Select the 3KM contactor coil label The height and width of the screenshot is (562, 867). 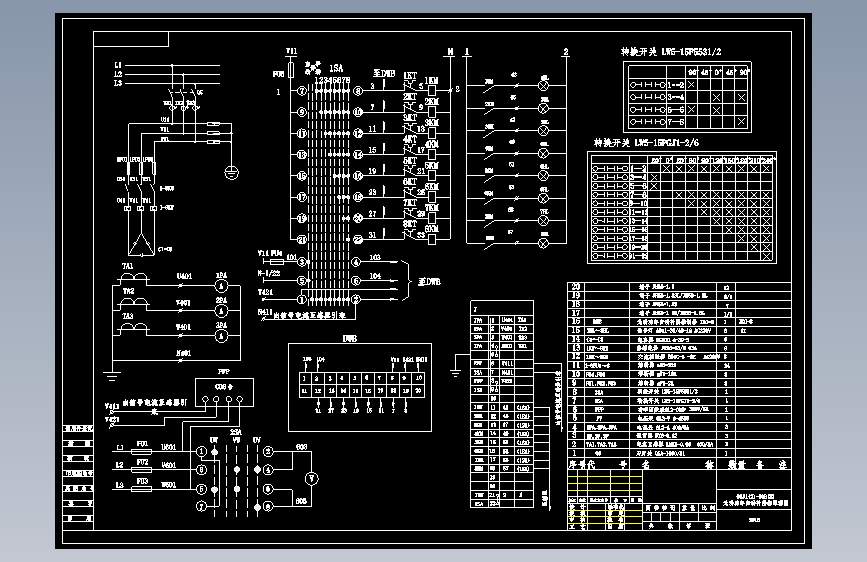coord(431,123)
